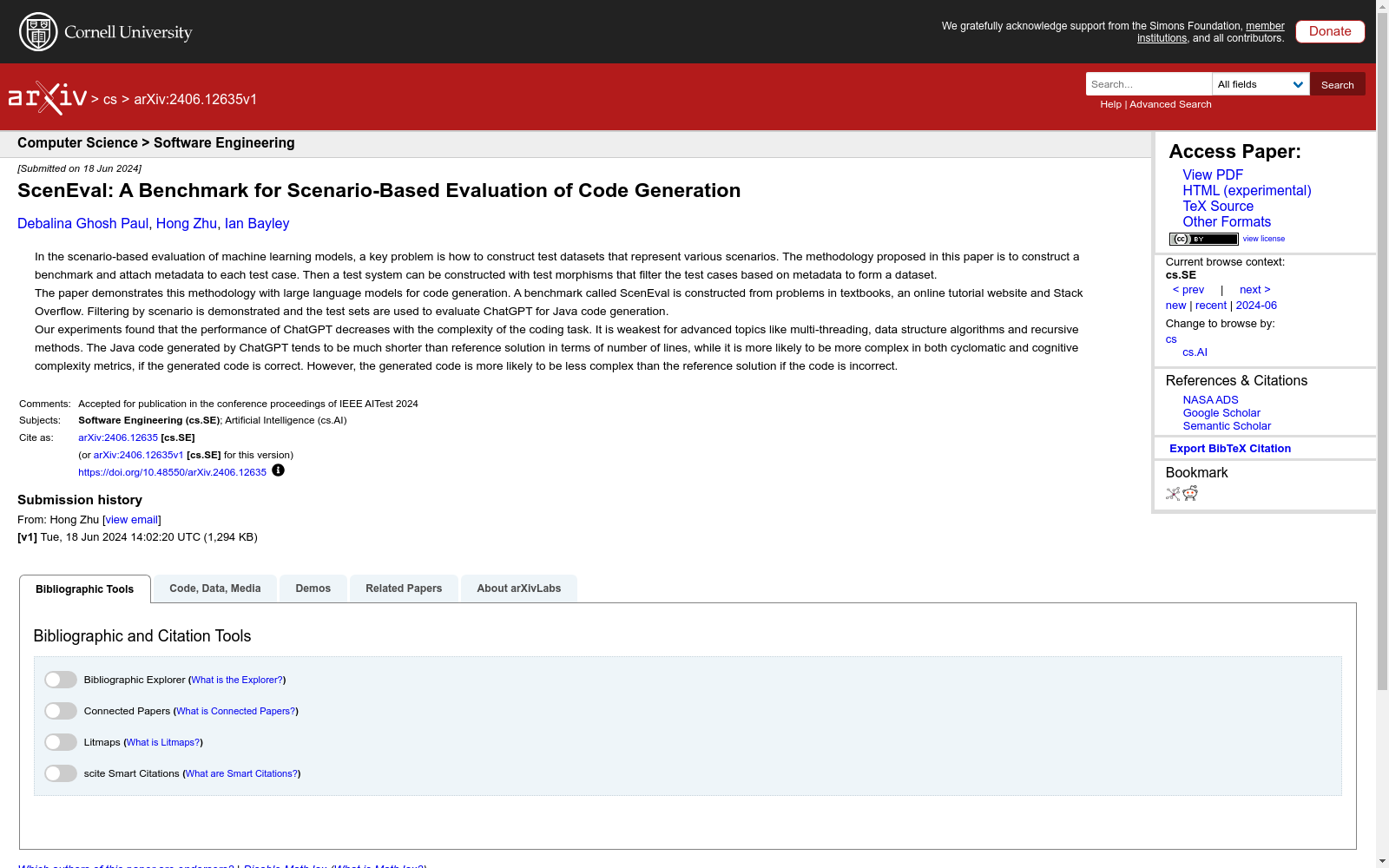Click the DOI info icon
This screenshot has width=1389, height=868.
tap(278, 470)
